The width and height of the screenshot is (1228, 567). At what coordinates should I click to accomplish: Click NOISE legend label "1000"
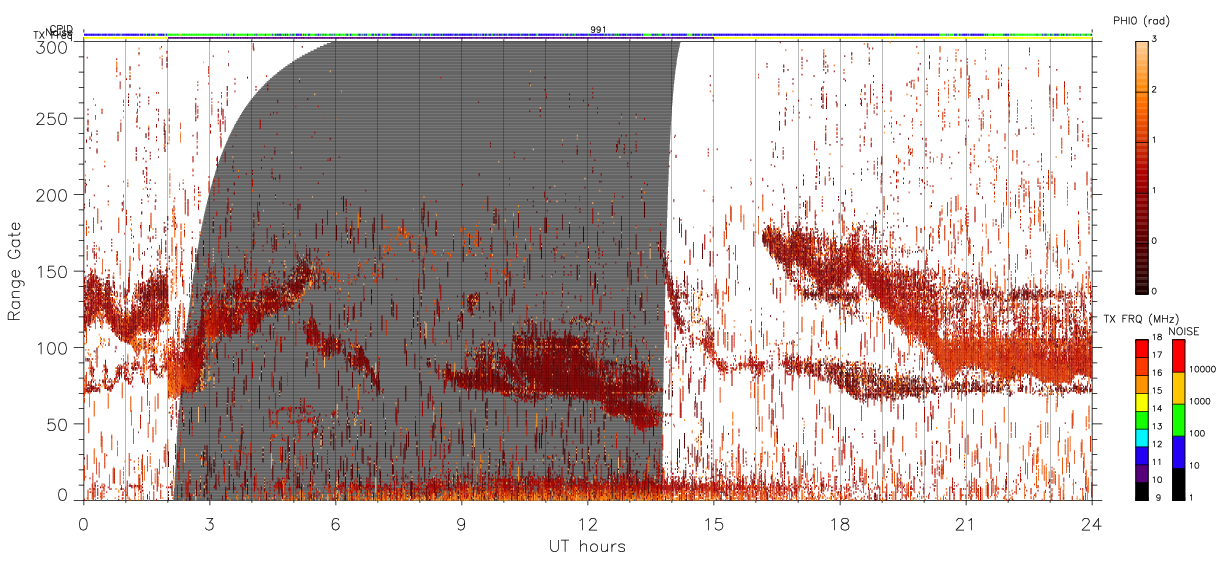click(1202, 402)
